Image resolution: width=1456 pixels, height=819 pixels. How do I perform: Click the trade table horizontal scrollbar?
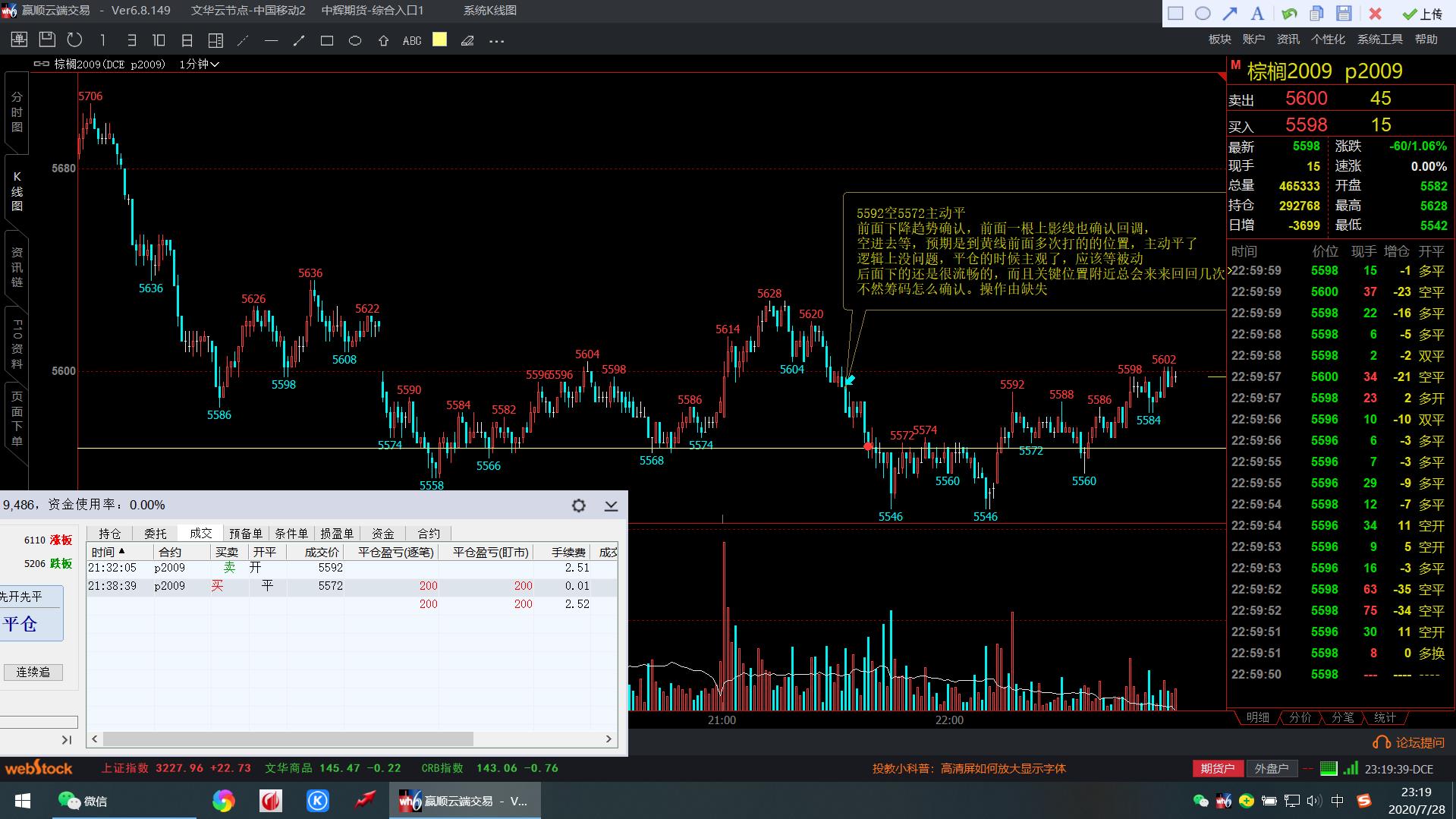[x=288, y=739]
